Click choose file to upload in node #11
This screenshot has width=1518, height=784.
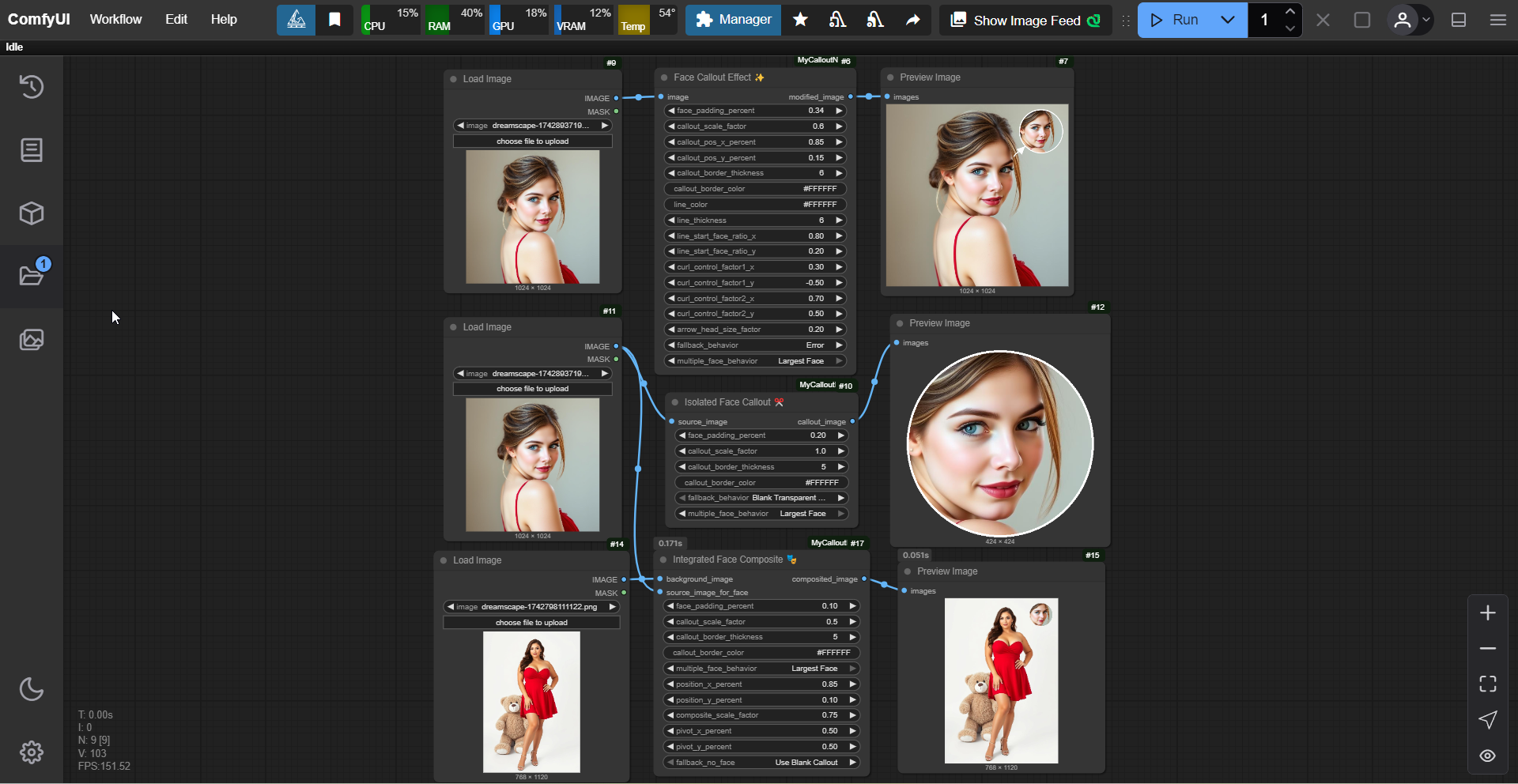coord(532,389)
